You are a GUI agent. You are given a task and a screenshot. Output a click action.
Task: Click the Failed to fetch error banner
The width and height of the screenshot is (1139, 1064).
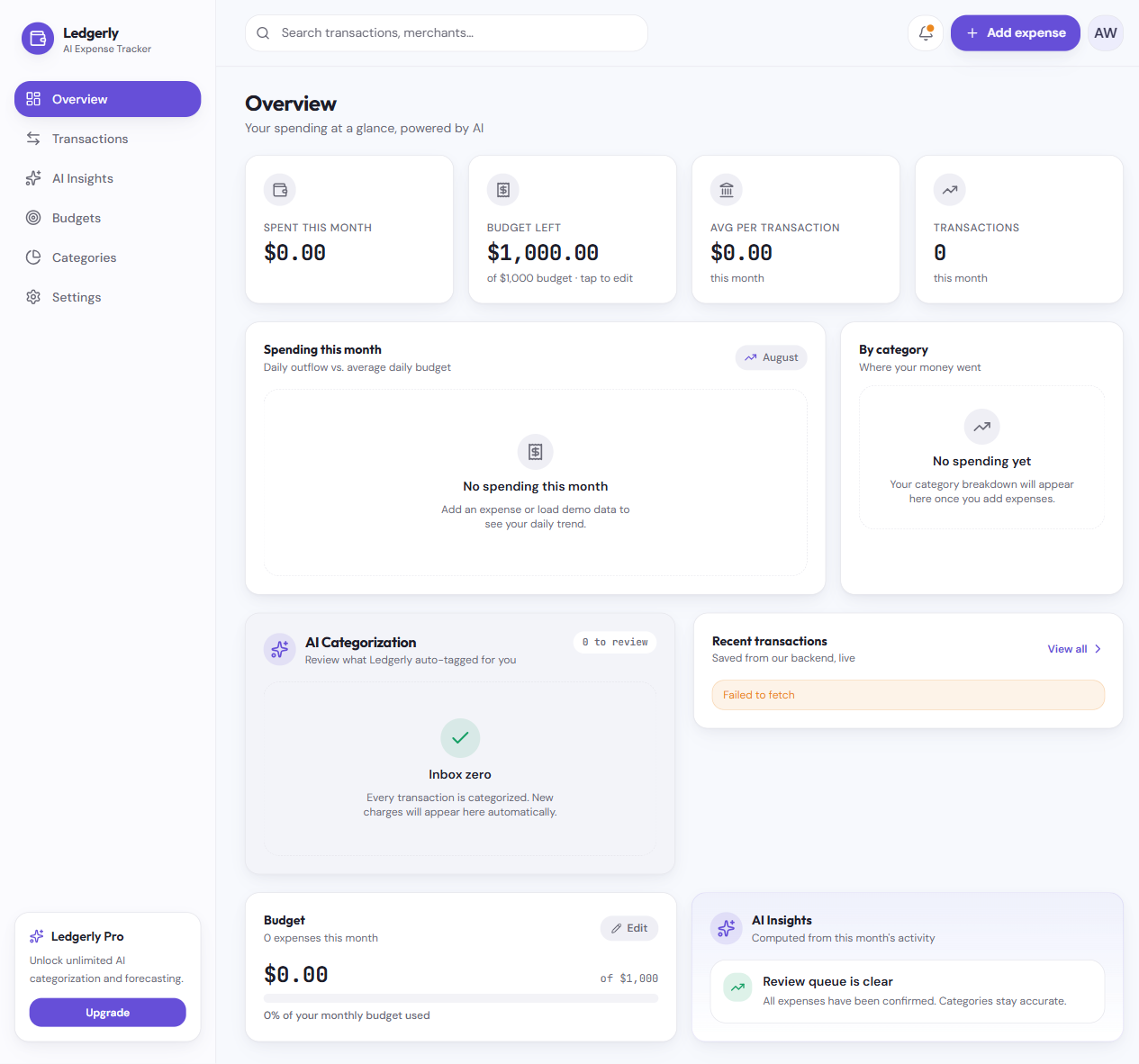(x=908, y=695)
